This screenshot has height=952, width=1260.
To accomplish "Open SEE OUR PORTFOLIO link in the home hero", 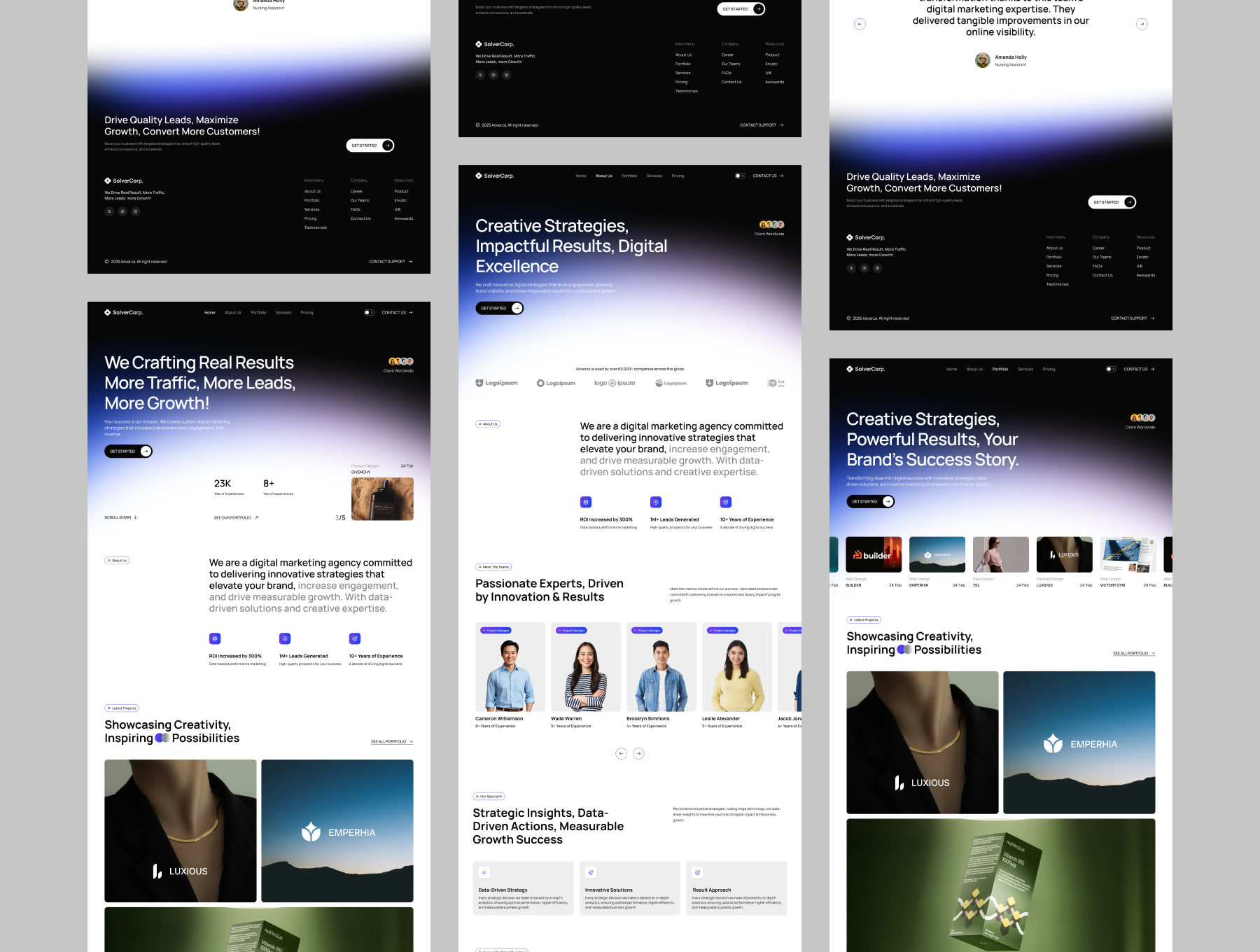I will 236,518.
